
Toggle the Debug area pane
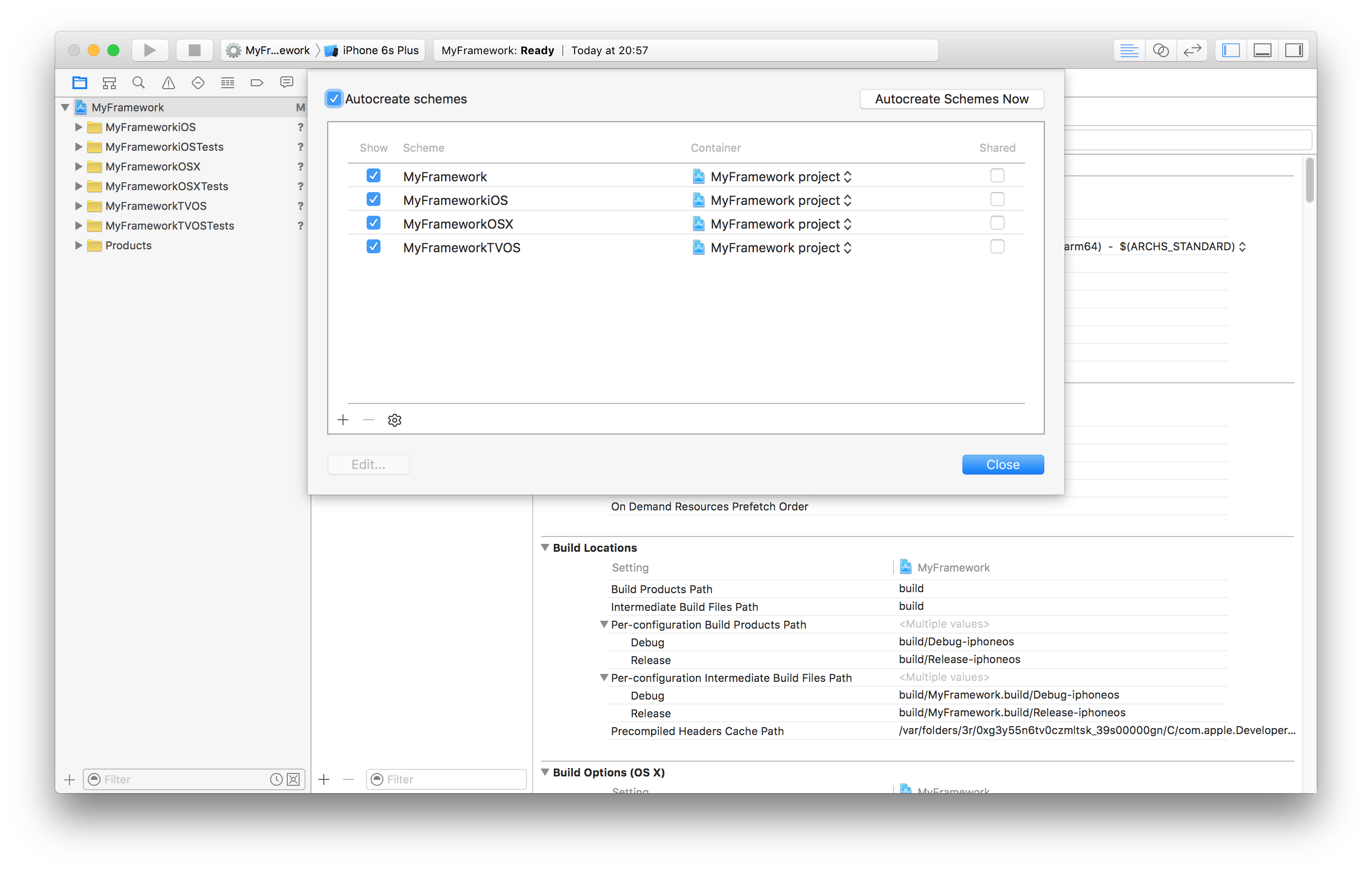point(1263,50)
